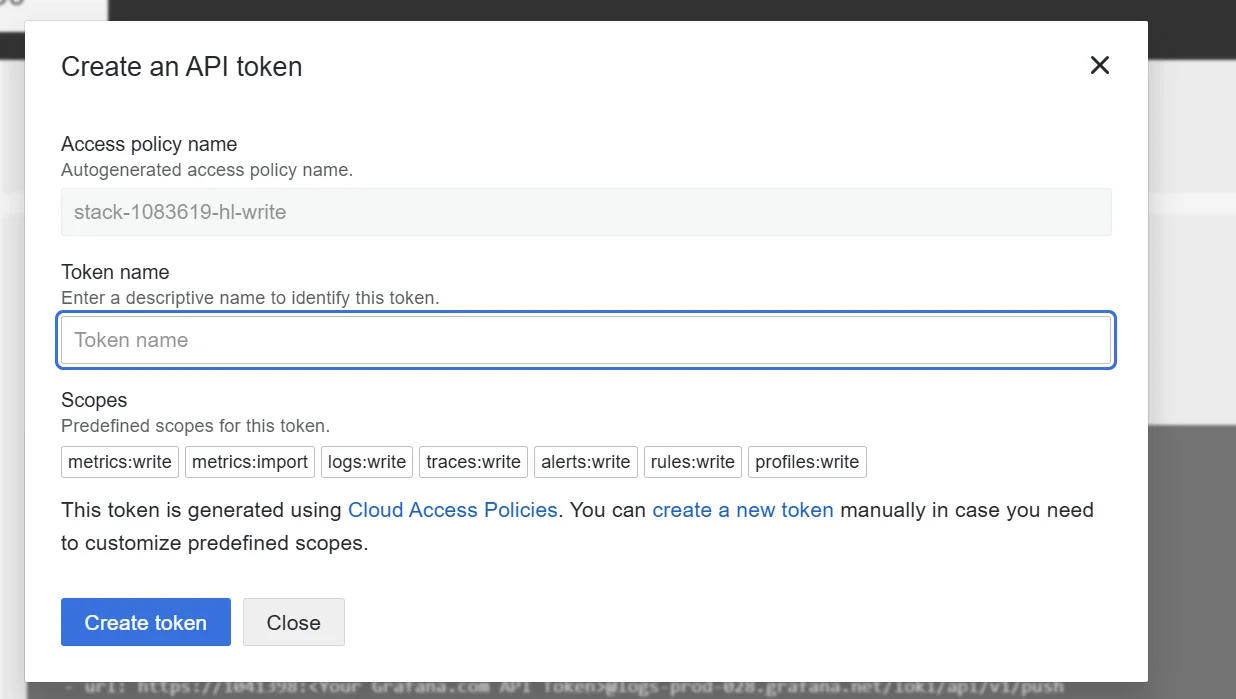Image resolution: width=1236 pixels, height=699 pixels.
Task: Select the metrics:import scope tag
Action: point(250,462)
